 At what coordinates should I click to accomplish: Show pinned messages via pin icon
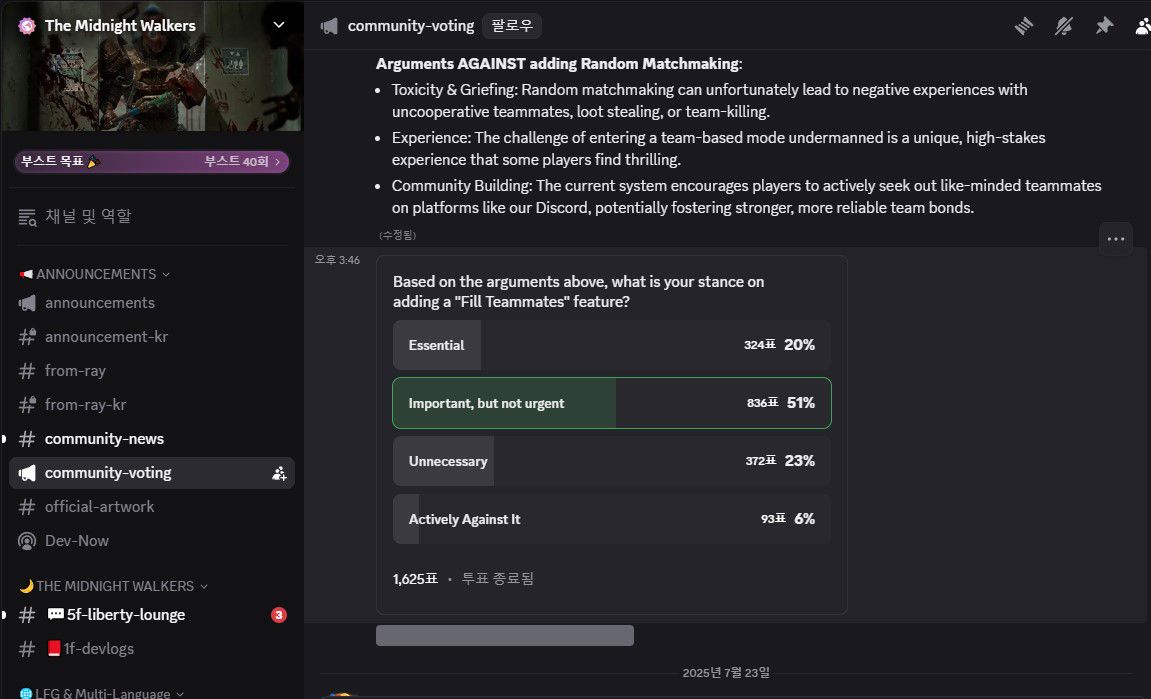coord(1104,26)
